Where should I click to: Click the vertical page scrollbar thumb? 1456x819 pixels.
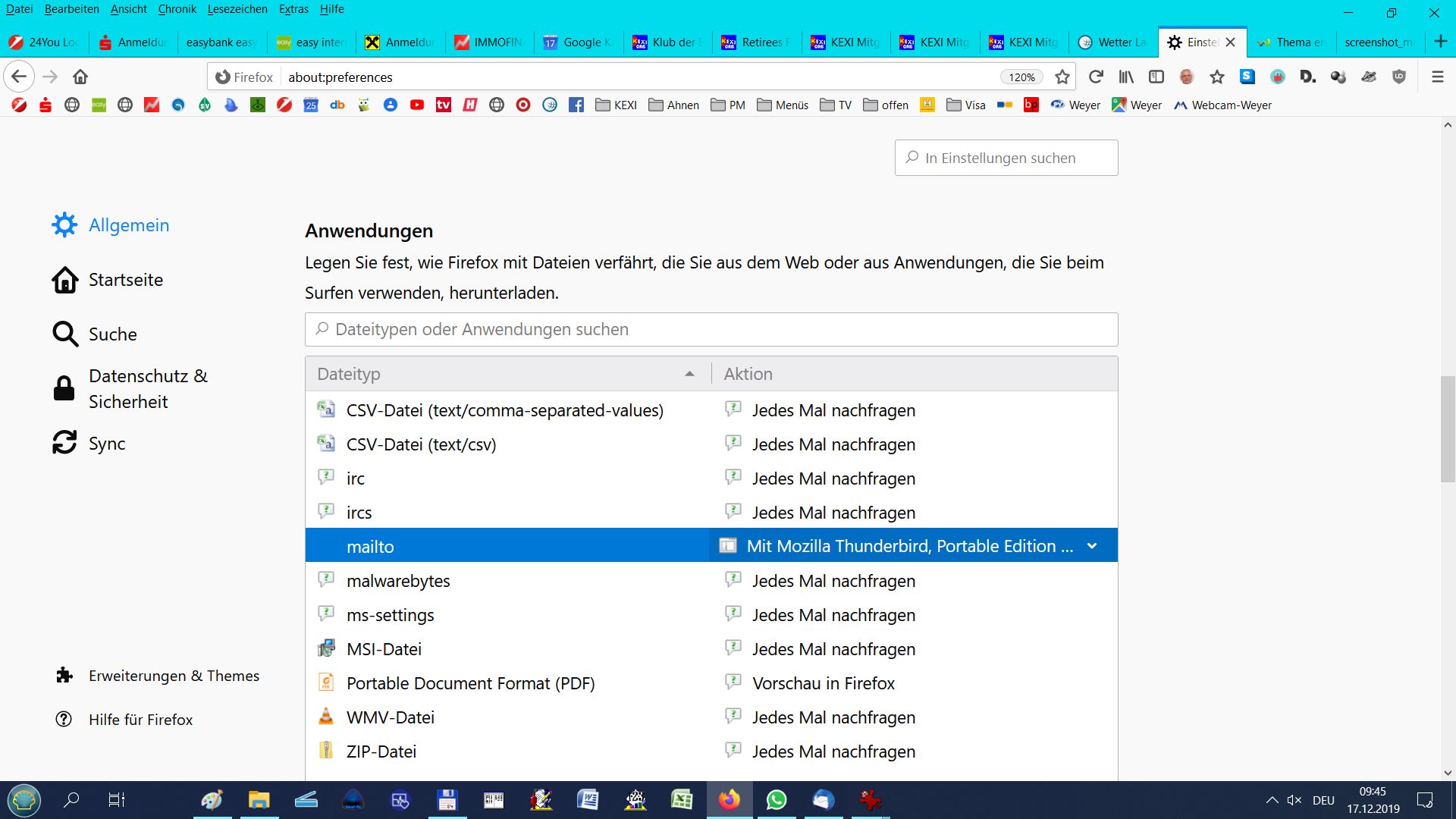(1448, 428)
